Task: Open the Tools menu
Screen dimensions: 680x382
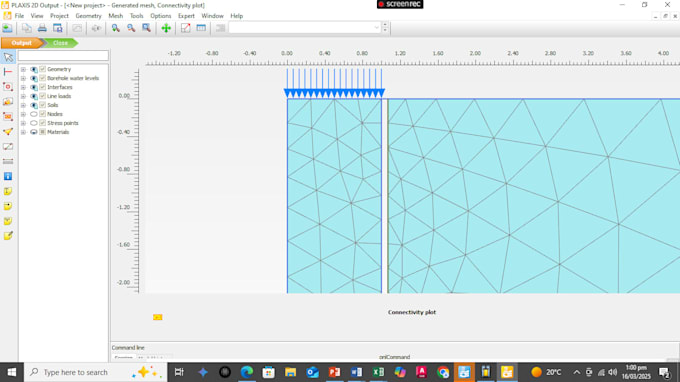Action: [x=137, y=16]
